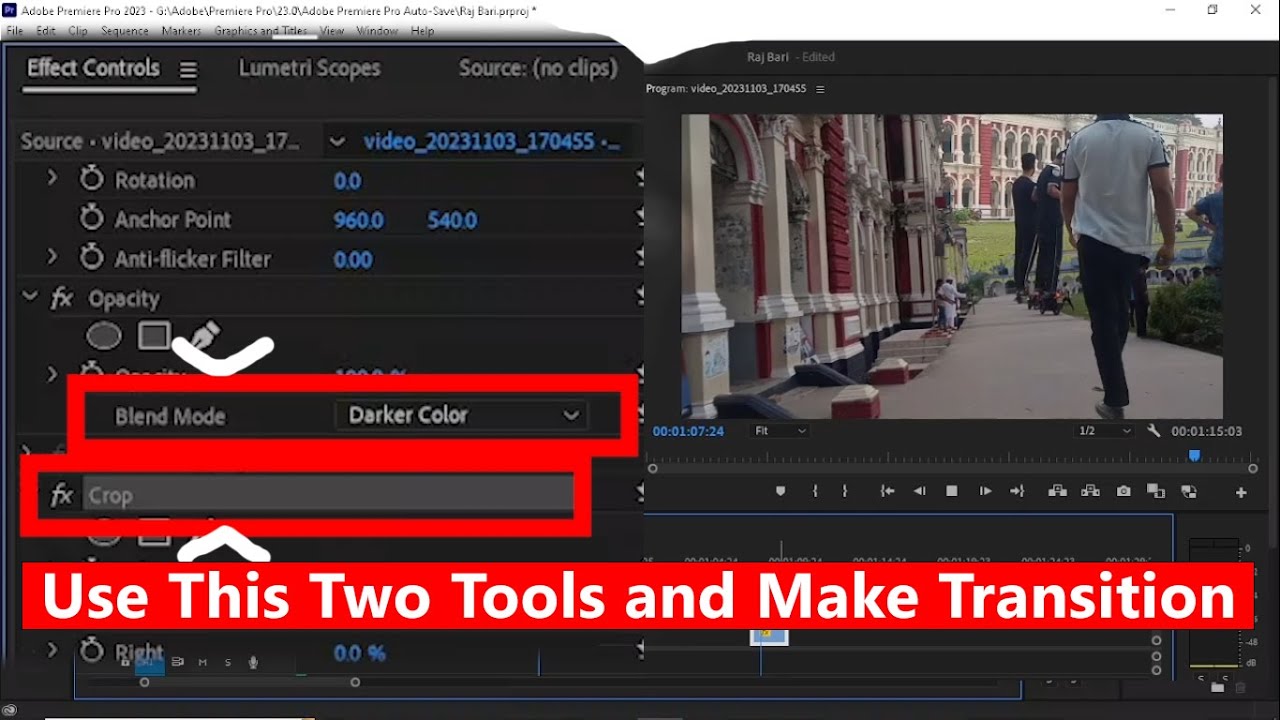Click Anti-flicker Filter value 0.00
Viewport: 1280px width, 720px height.
pyautogui.click(x=353, y=260)
